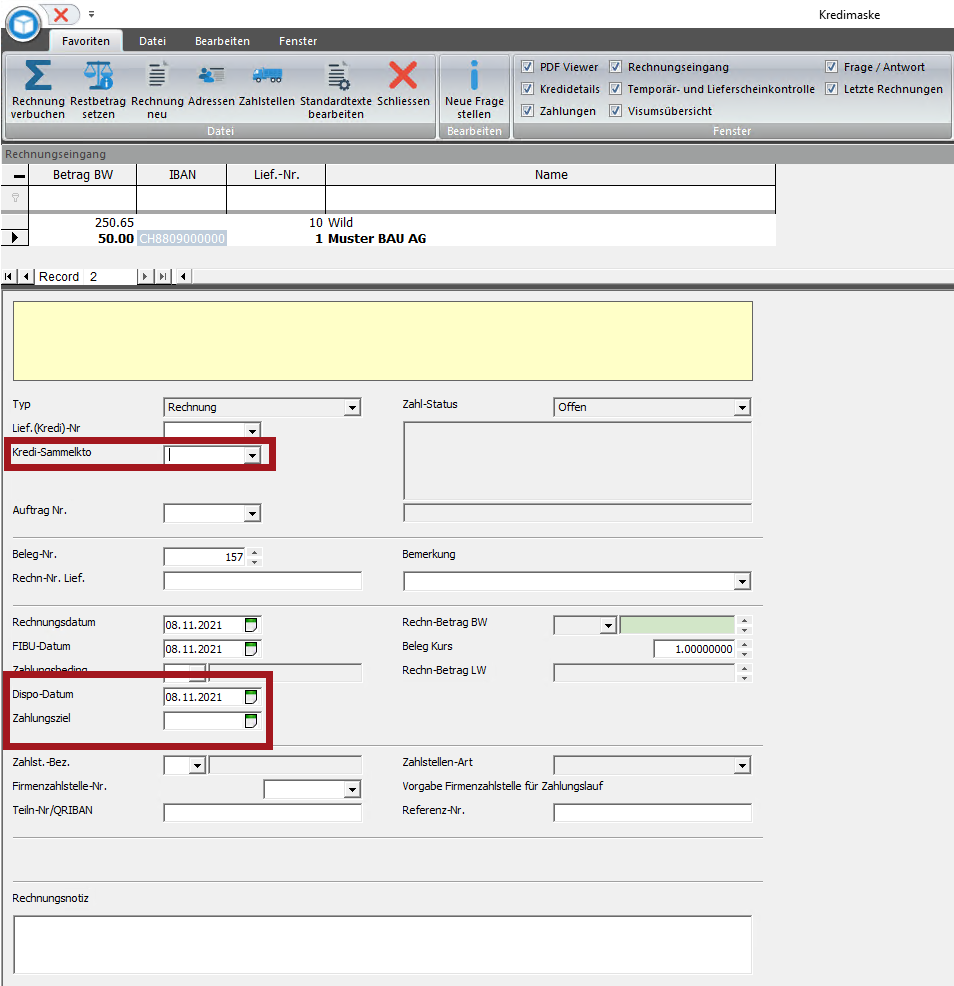
Task: Expand the Zahl-Status dropdown showing Offen
Action: (742, 407)
